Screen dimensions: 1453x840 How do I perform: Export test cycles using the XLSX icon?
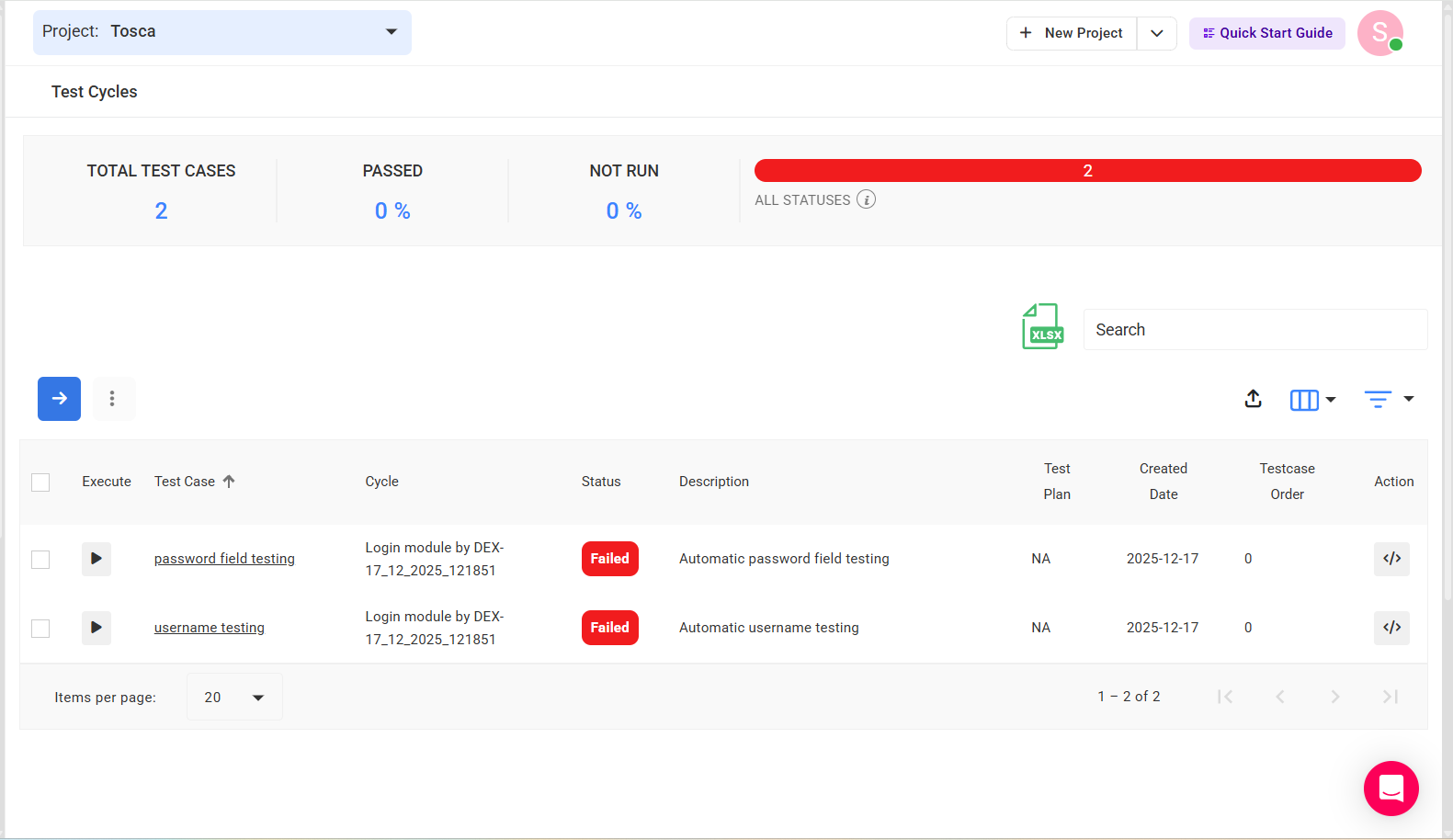[1042, 327]
